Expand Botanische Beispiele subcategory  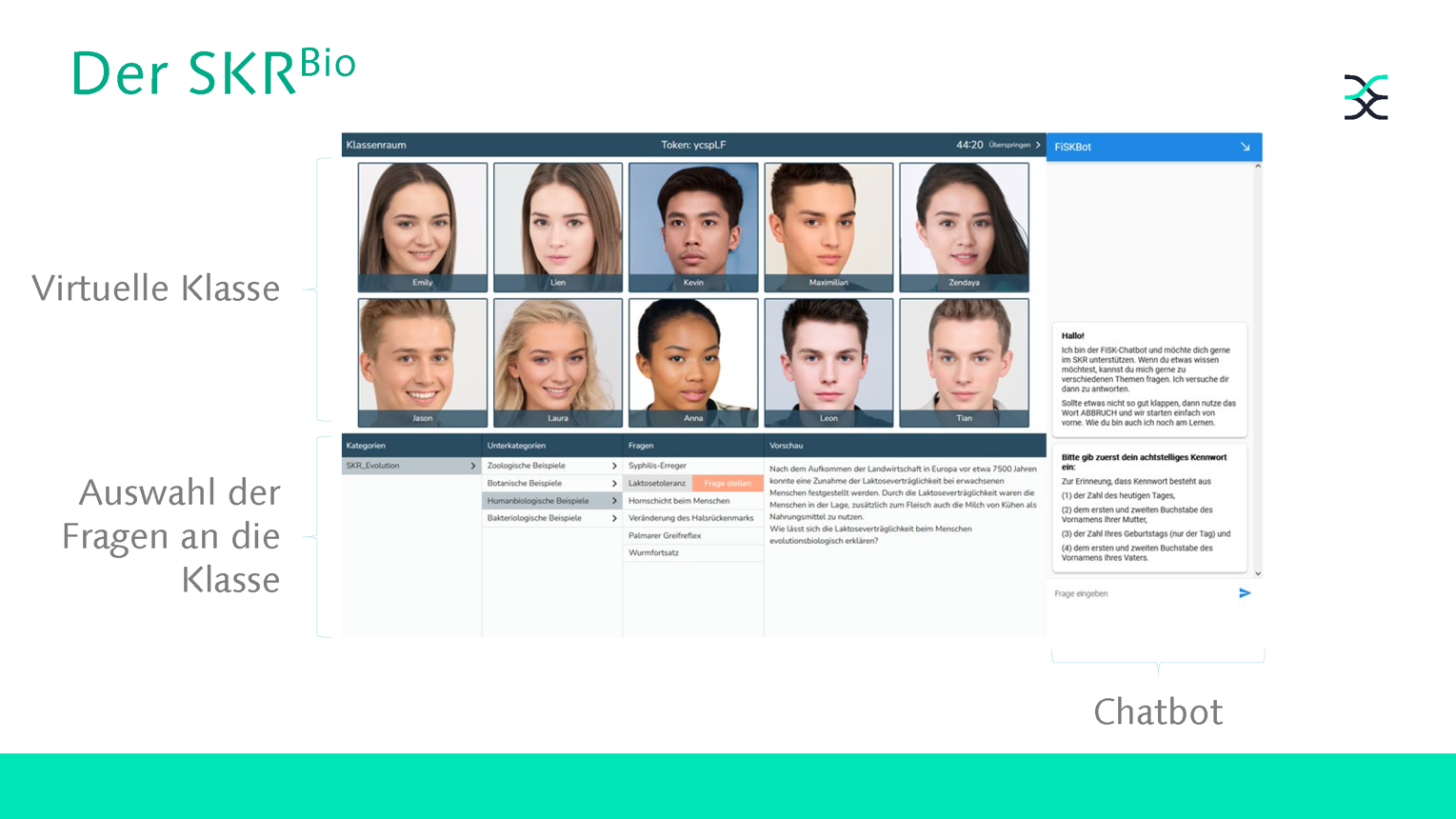click(551, 483)
